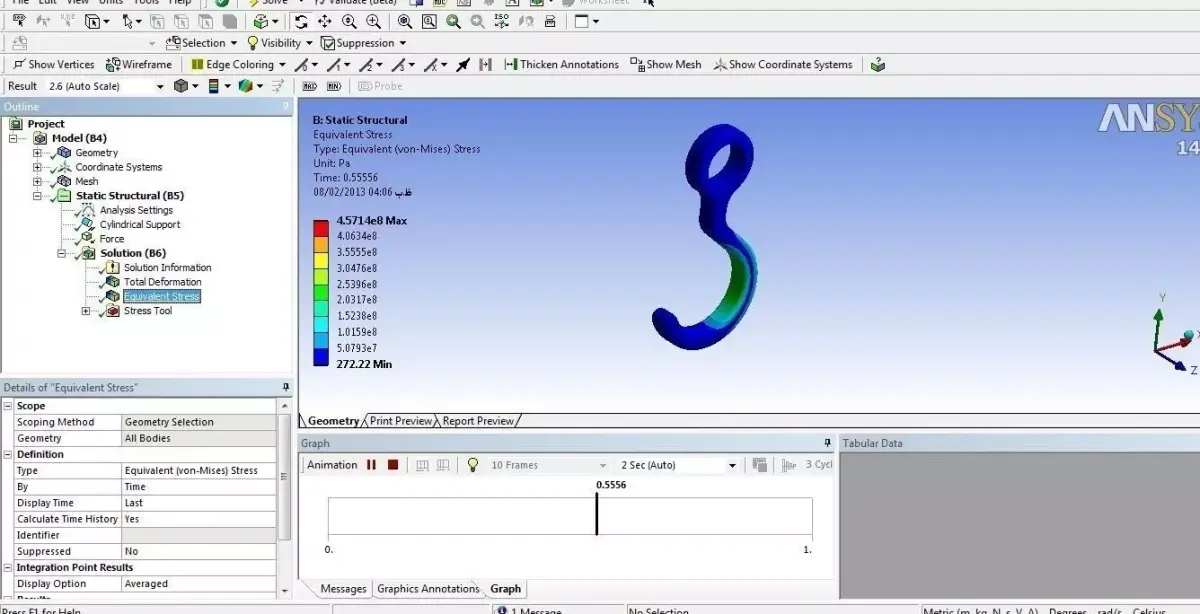Pin the Details panel
This screenshot has width=1200, height=614.
[x=286, y=387]
